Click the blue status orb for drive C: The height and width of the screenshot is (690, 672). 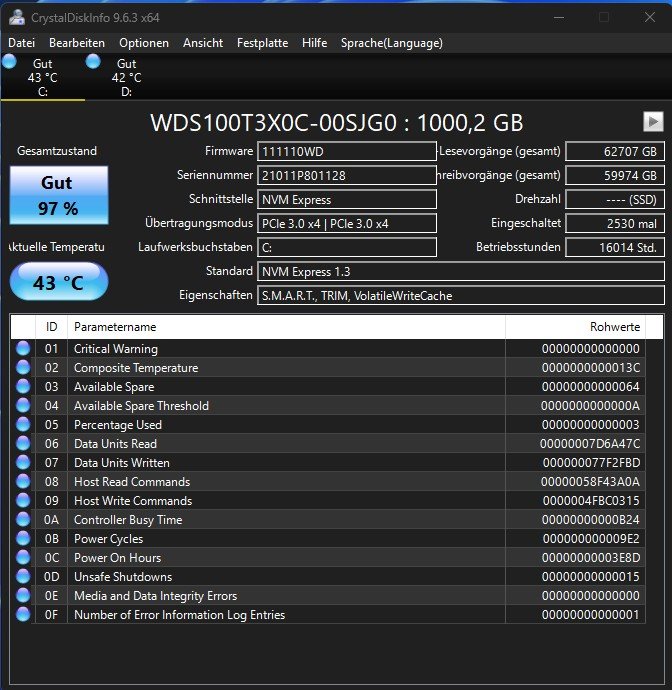click(9, 62)
